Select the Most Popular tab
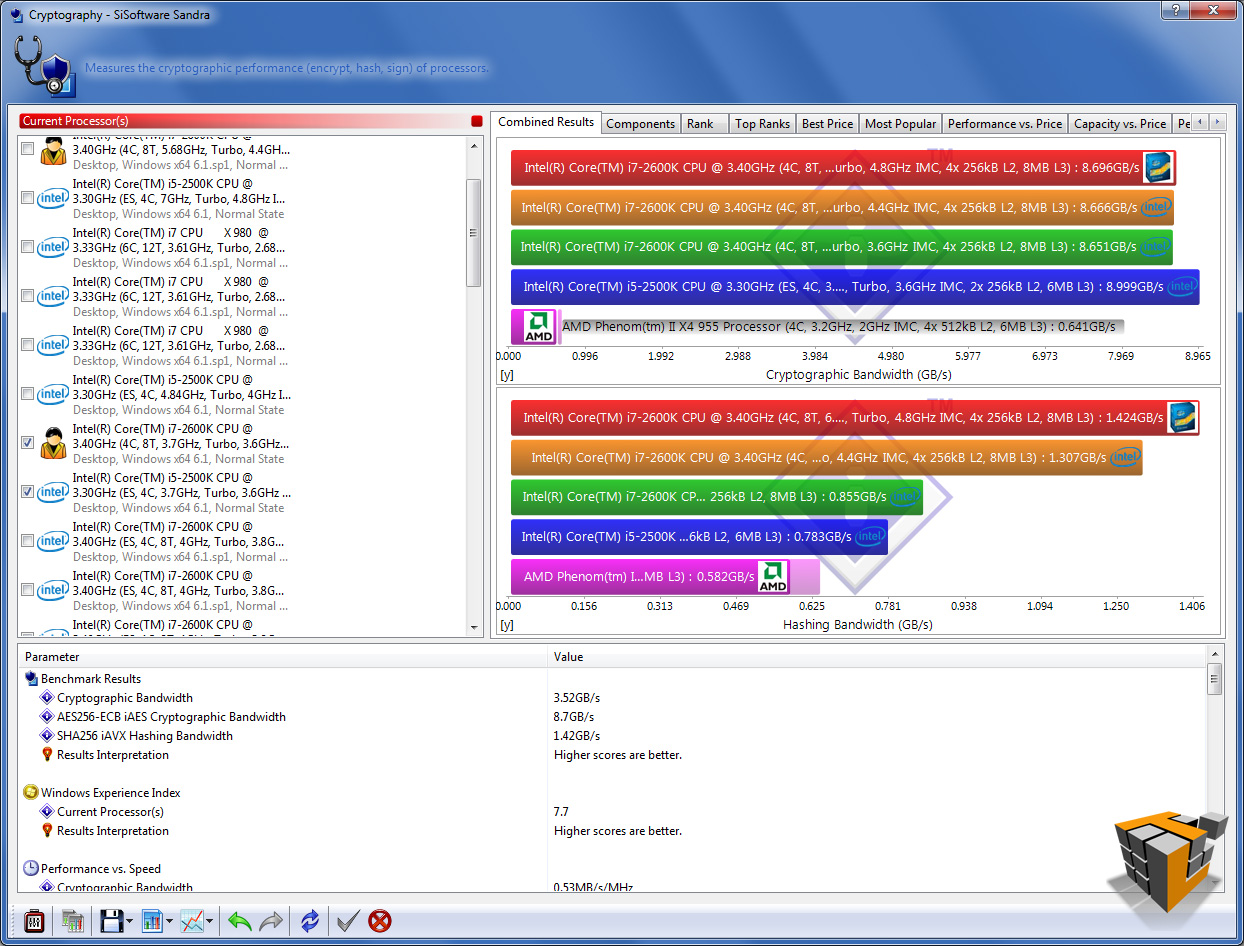Viewport: 1244px width, 946px height. coord(901,123)
